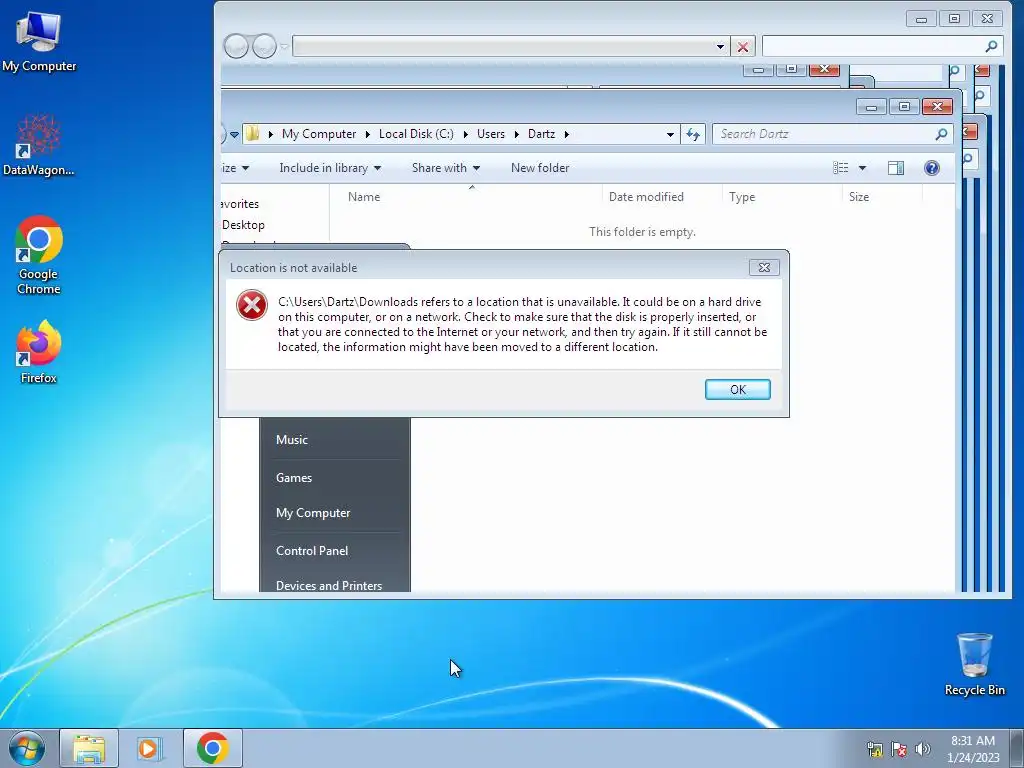Sort by Type column header

coord(742,197)
